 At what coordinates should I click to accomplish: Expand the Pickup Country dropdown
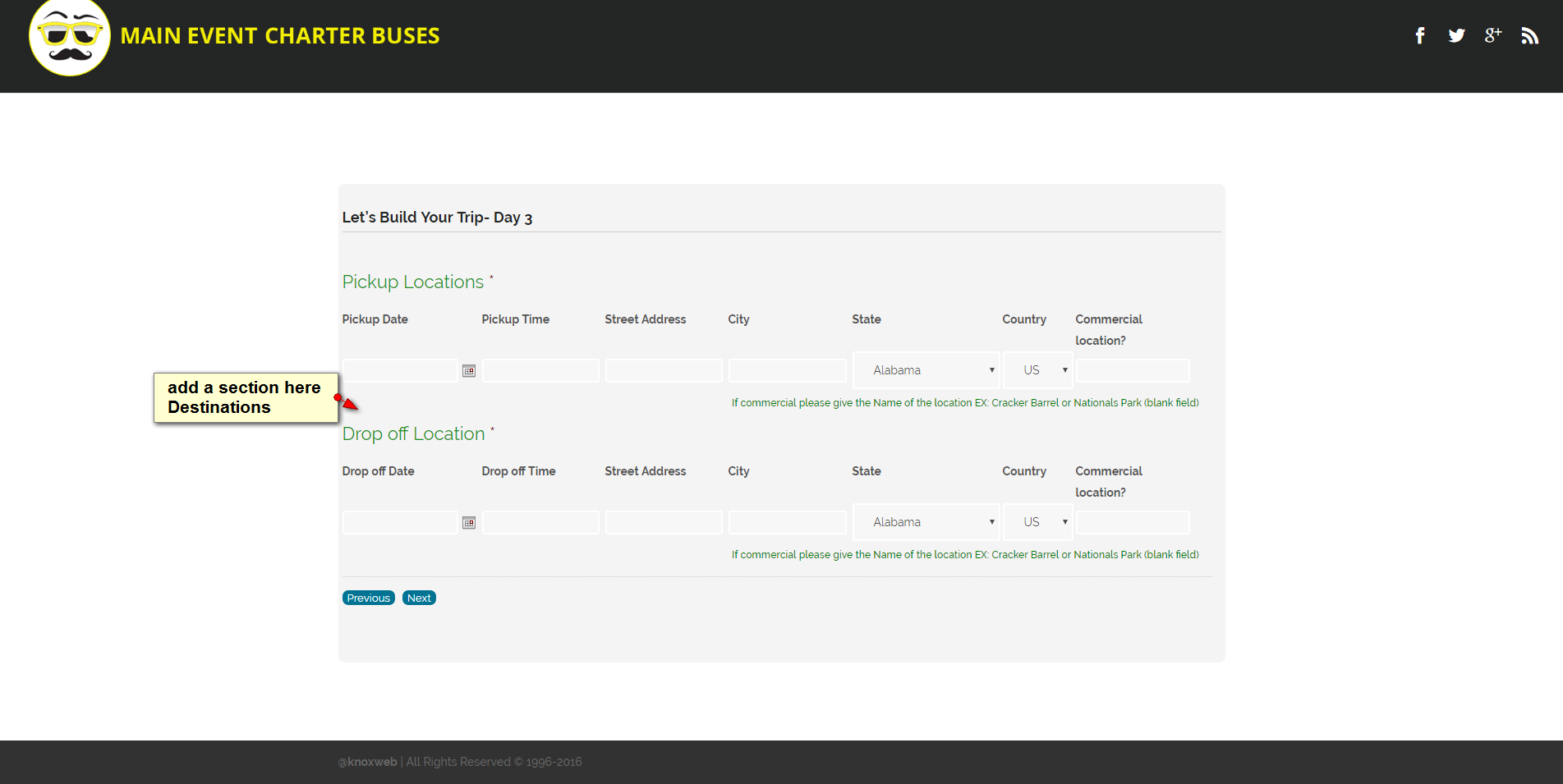pyautogui.click(x=1038, y=370)
